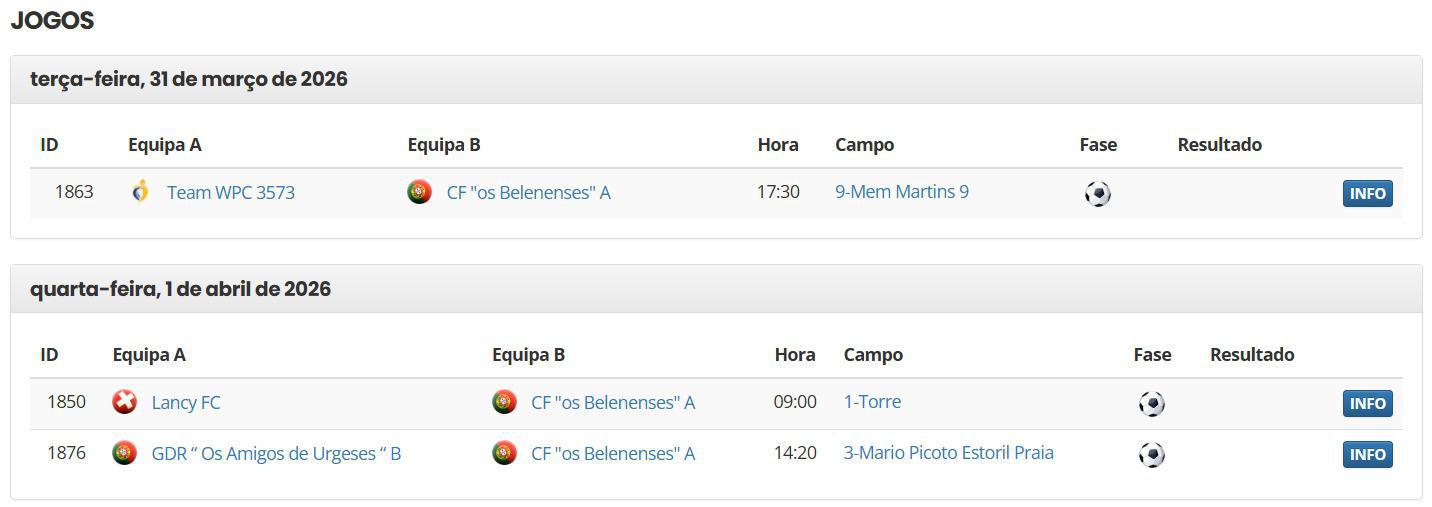Open Belenenses A link in the 14:20 match
Image resolution: width=1432 pixels, height=507 pixels.
pyautogui.click(x=612, y=454)
